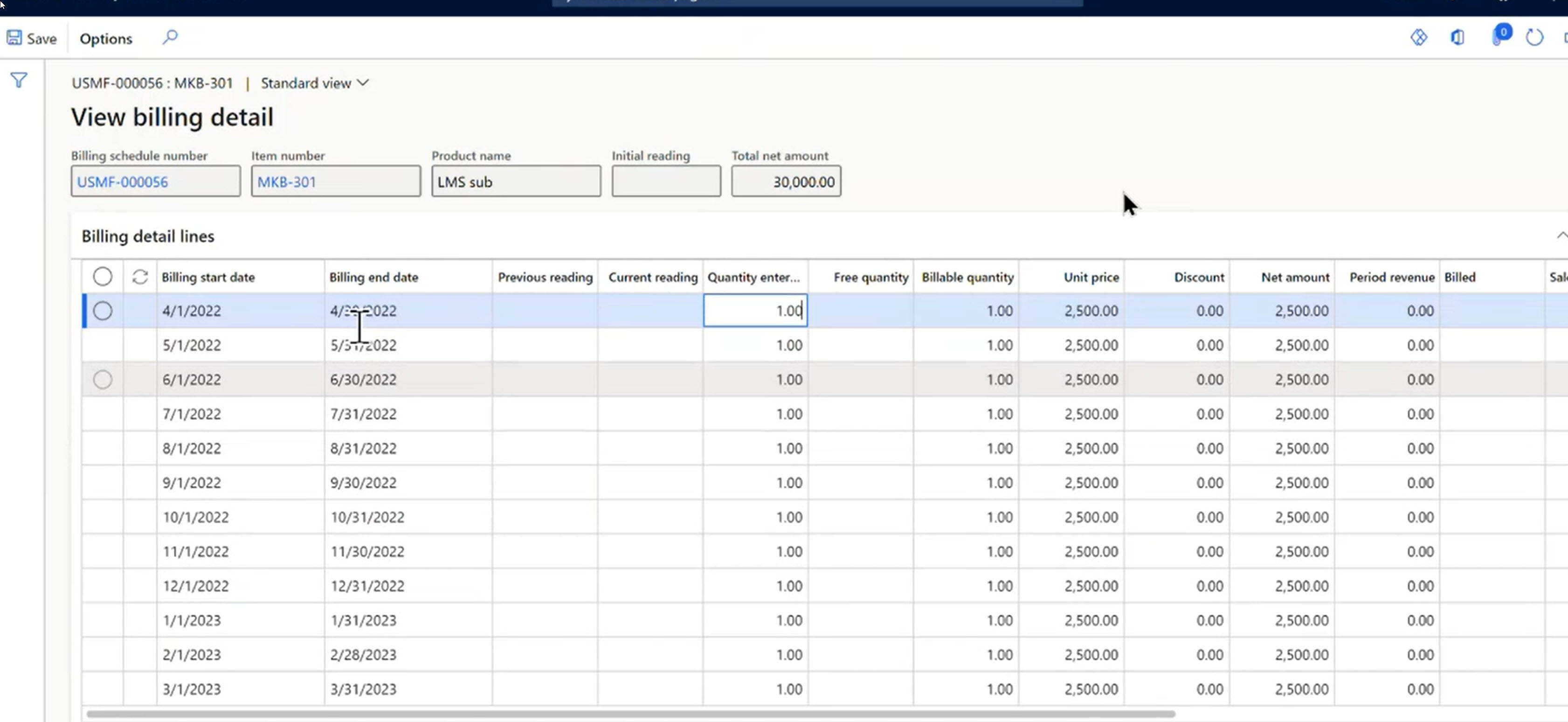Open the Options menu
The image size is (1568, 722).
coord(105,38)
